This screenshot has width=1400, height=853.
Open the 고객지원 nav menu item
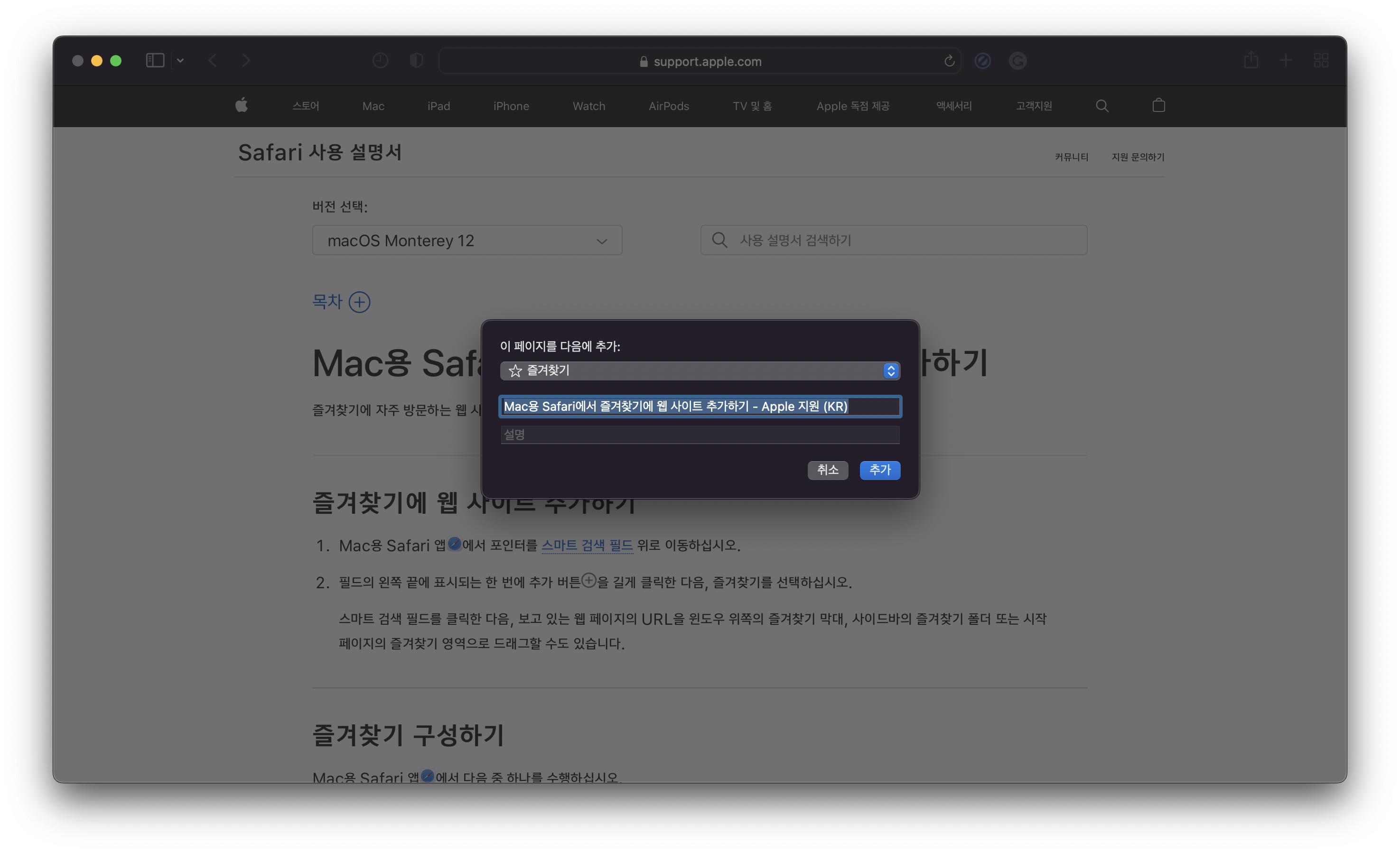coord(1034,106)
